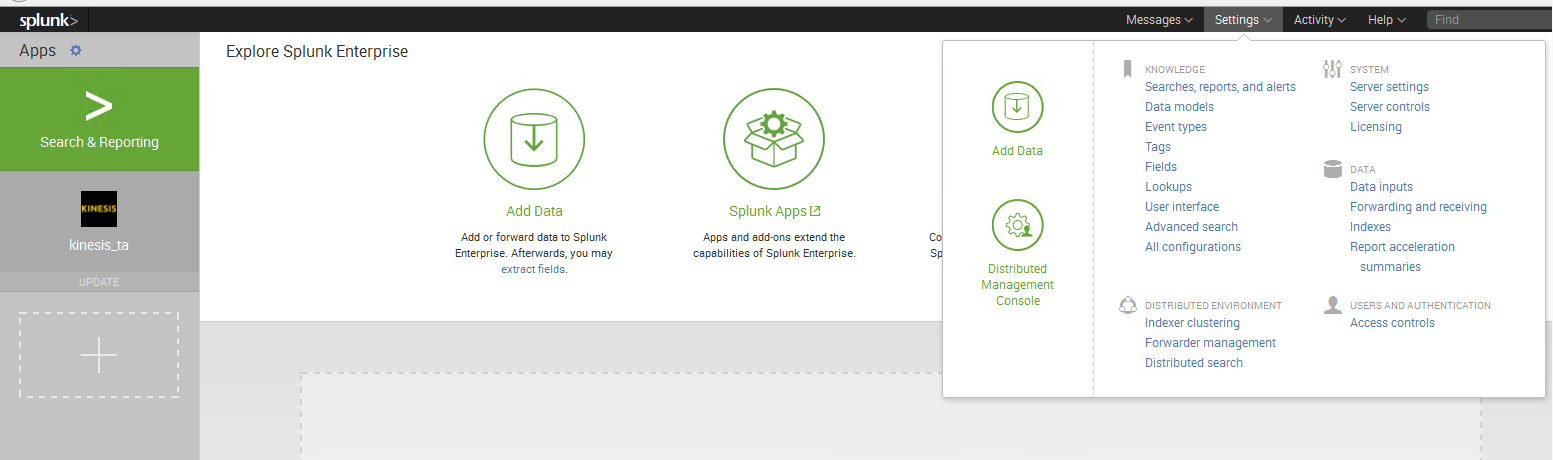The image size is (1553, 460).
Task: Open Data models settings
Action: coord(1179,107)
